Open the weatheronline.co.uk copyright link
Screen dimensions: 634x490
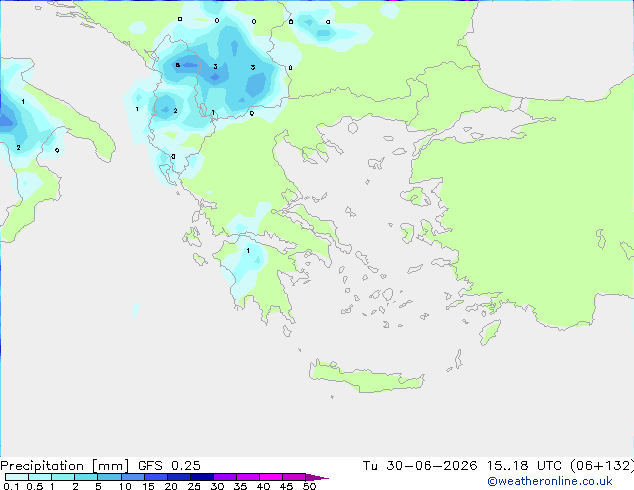tap(550, 481)
